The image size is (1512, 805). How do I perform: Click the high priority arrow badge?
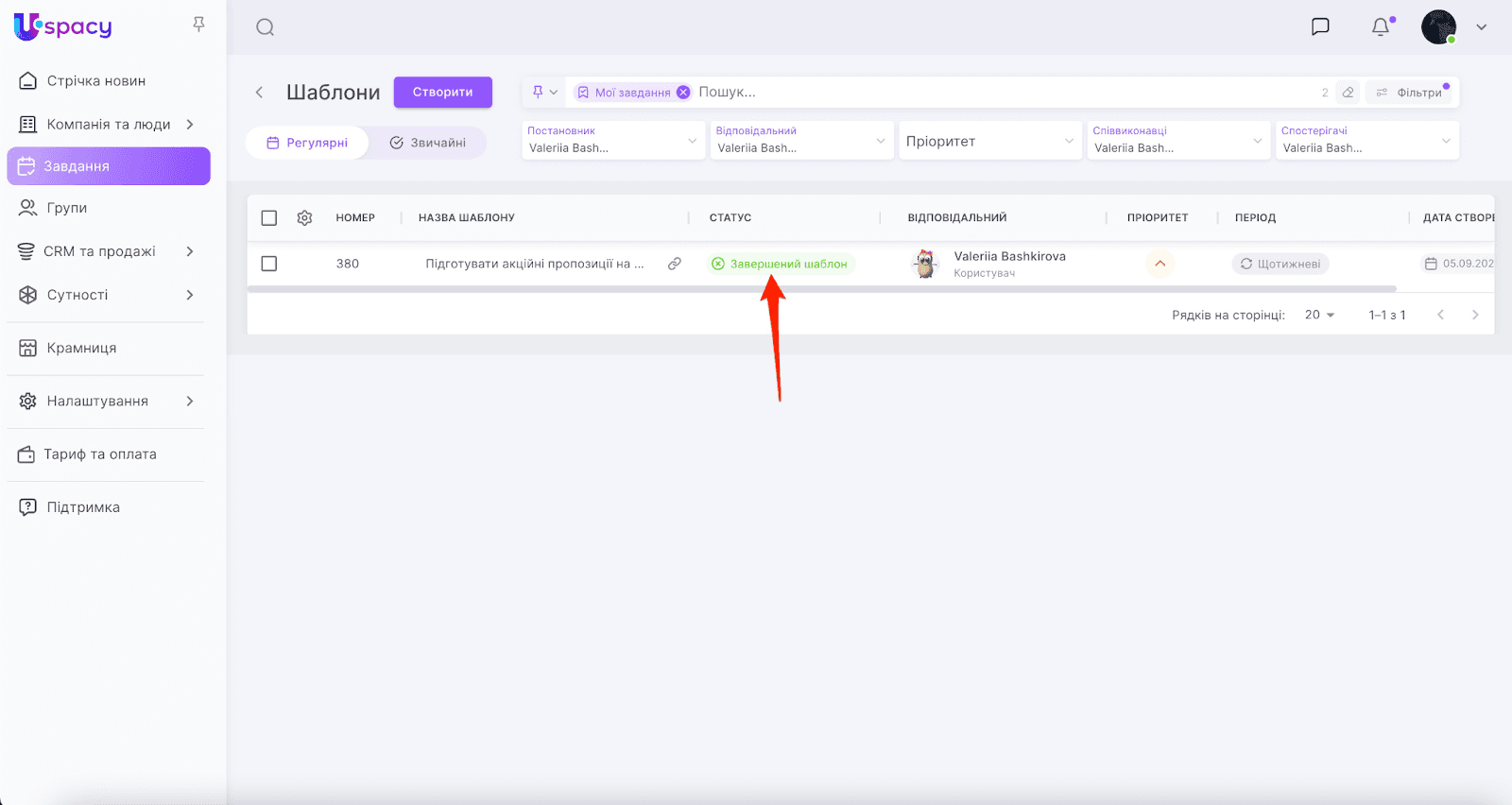pos(1160,264)
